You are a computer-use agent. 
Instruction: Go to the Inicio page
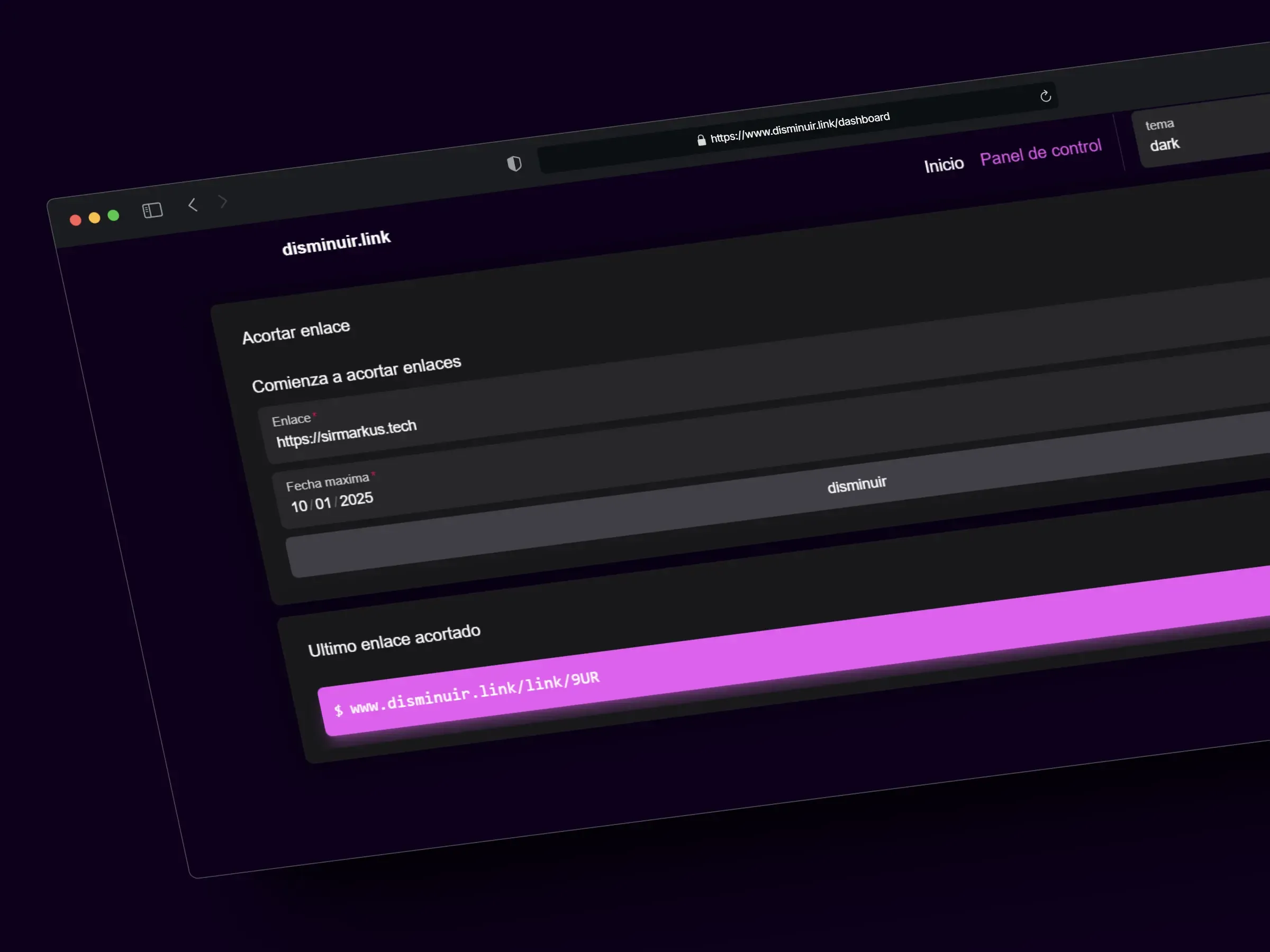pyautogui.click(x=944, y=165)
